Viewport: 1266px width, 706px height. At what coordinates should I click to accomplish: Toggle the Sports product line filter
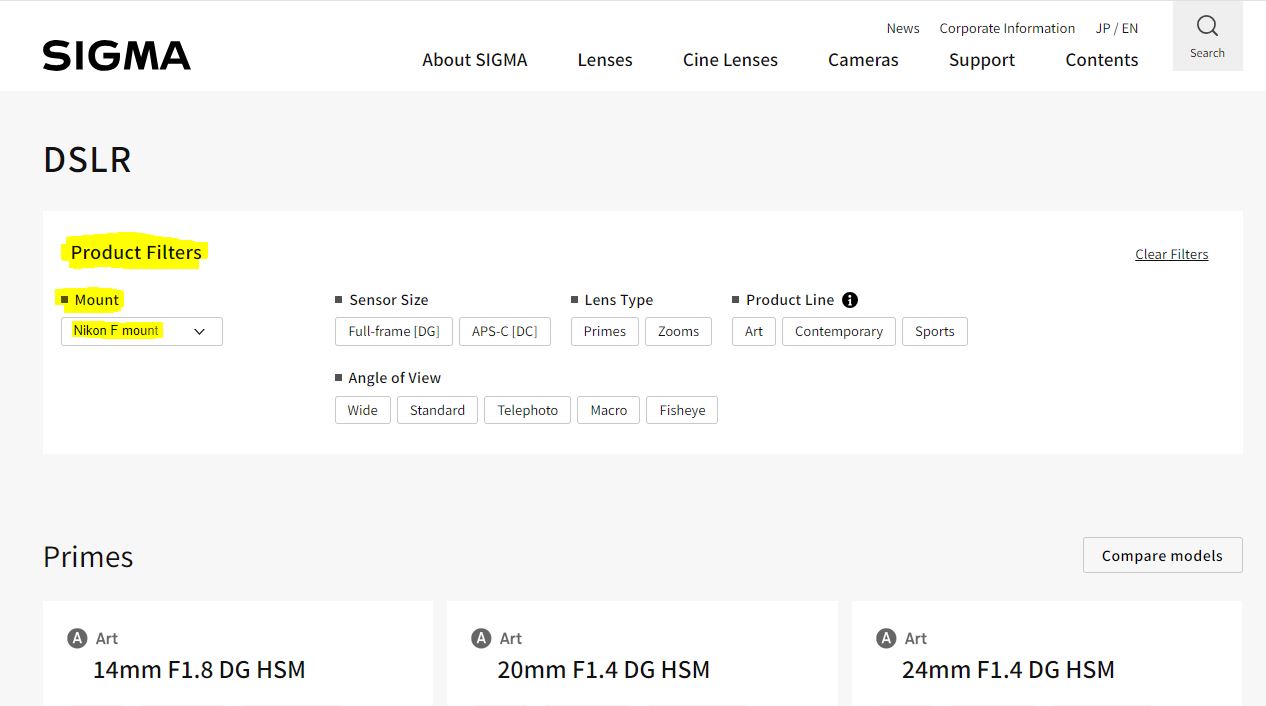(935, 331)
